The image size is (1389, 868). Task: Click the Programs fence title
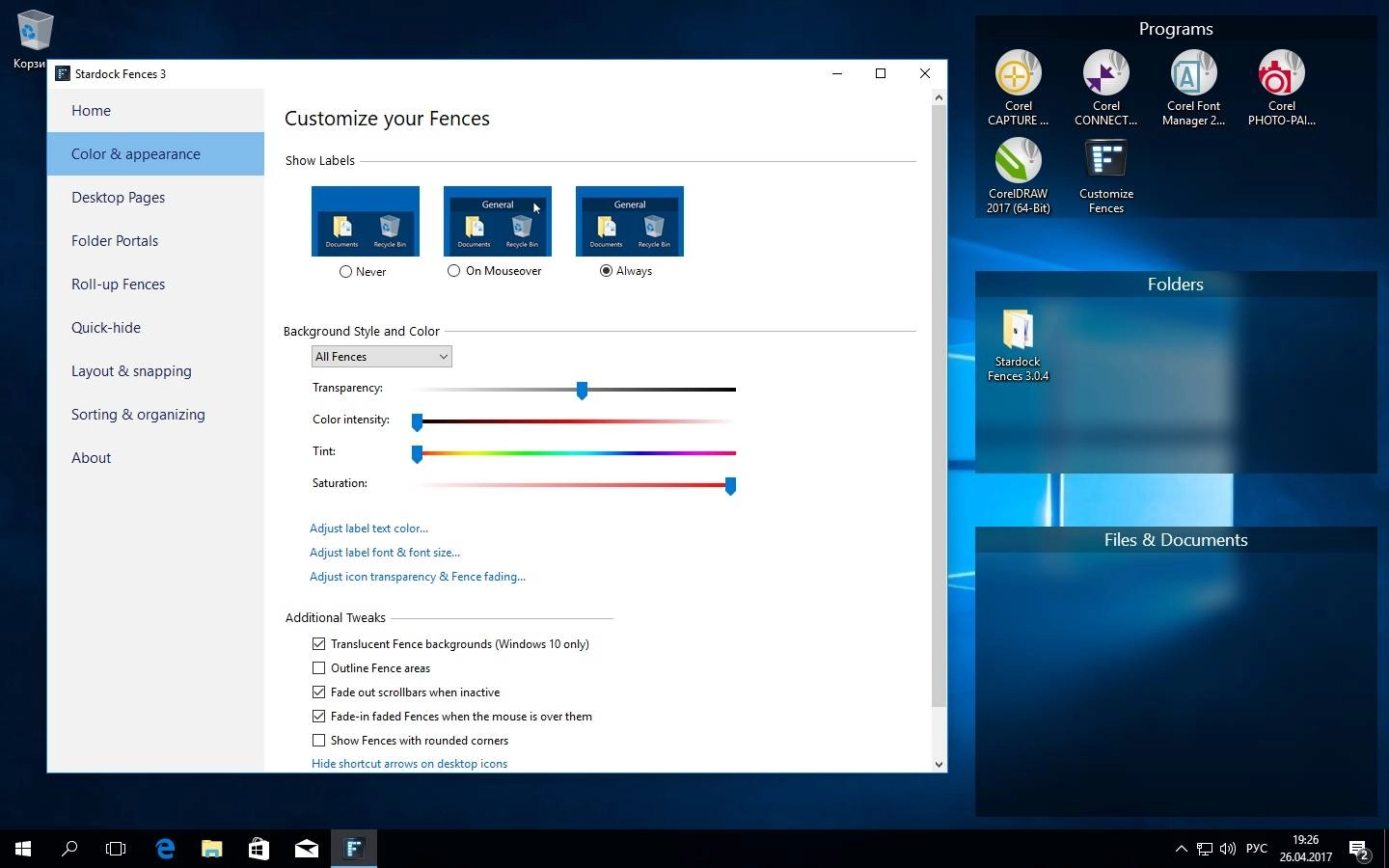(1176, 29)
